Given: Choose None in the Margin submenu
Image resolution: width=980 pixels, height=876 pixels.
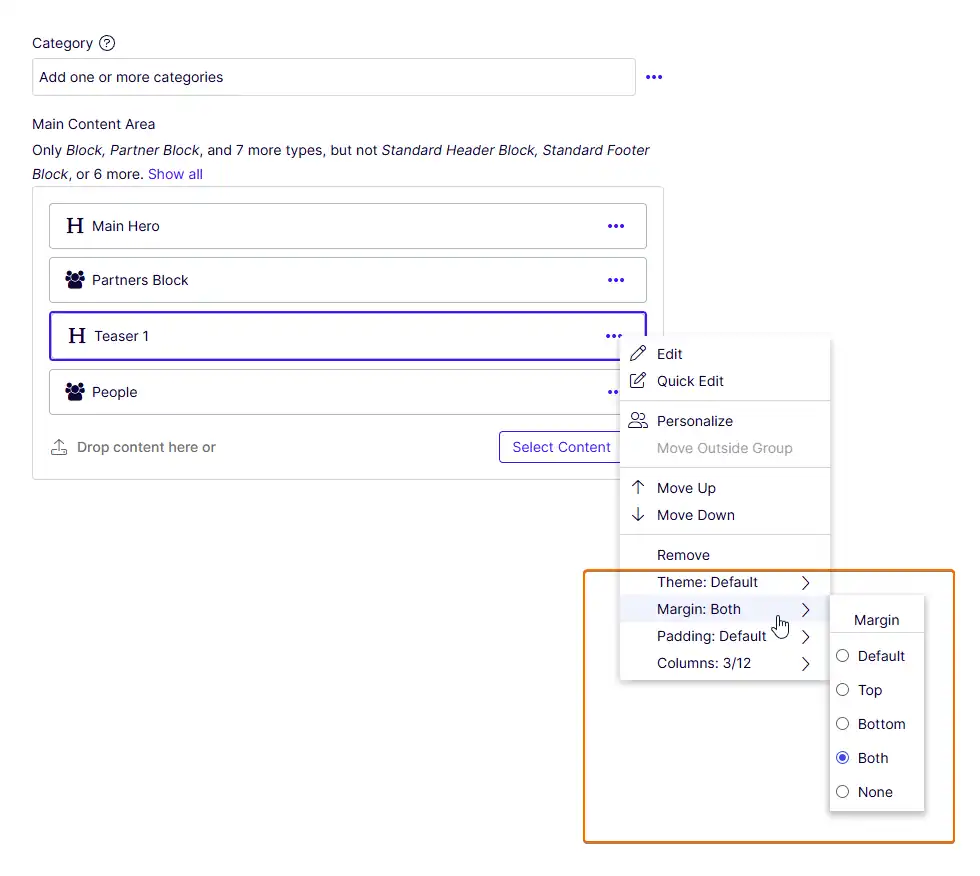Looking at the screenshot, I should (x=843, y=792).
